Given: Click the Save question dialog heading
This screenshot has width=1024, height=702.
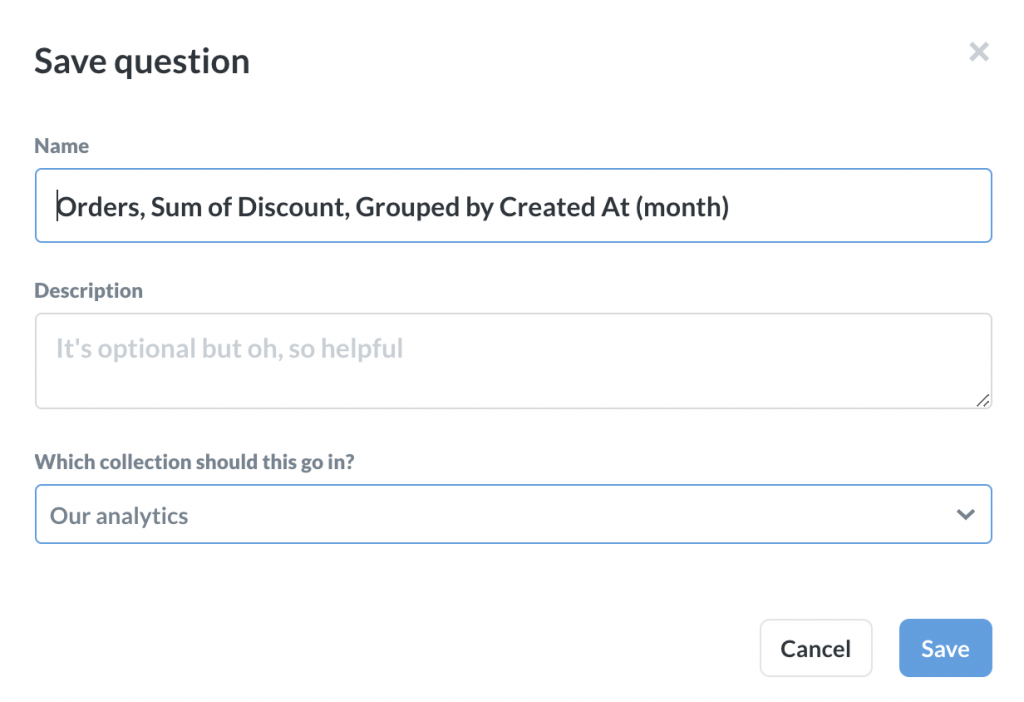Looking at the screenshot, I should coord(142,61).
